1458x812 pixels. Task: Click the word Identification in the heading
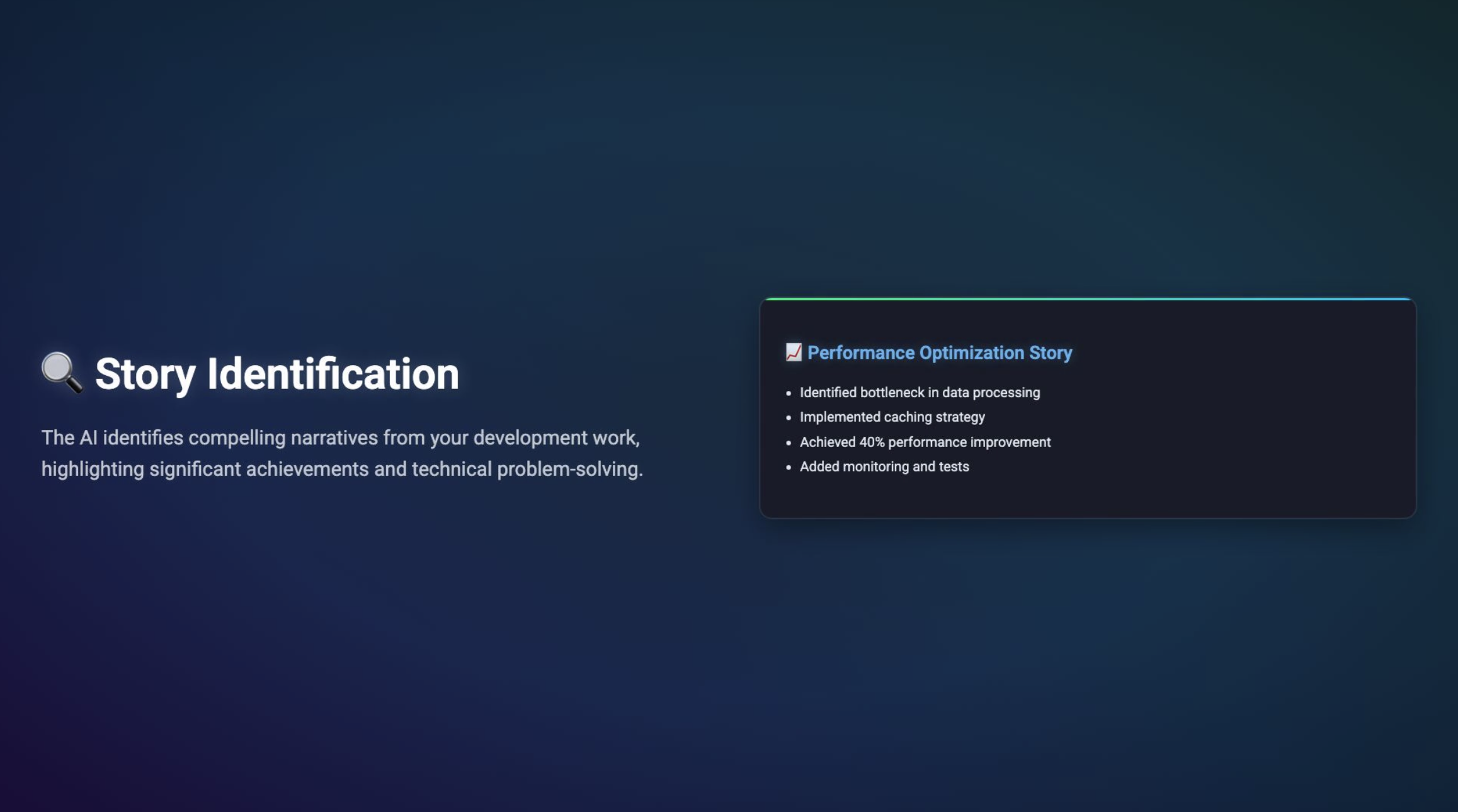(333, 374)
